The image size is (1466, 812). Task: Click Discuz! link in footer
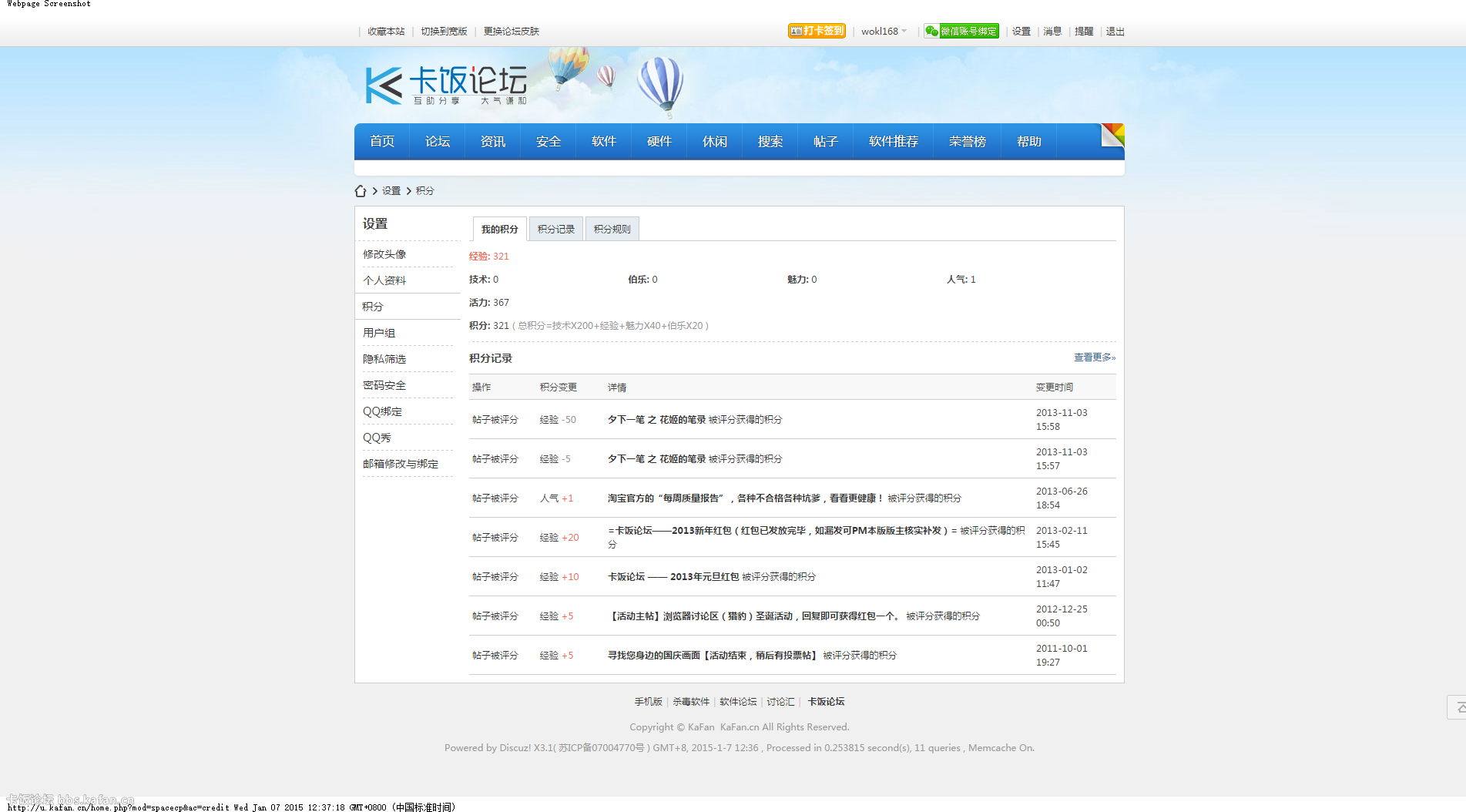515,748
